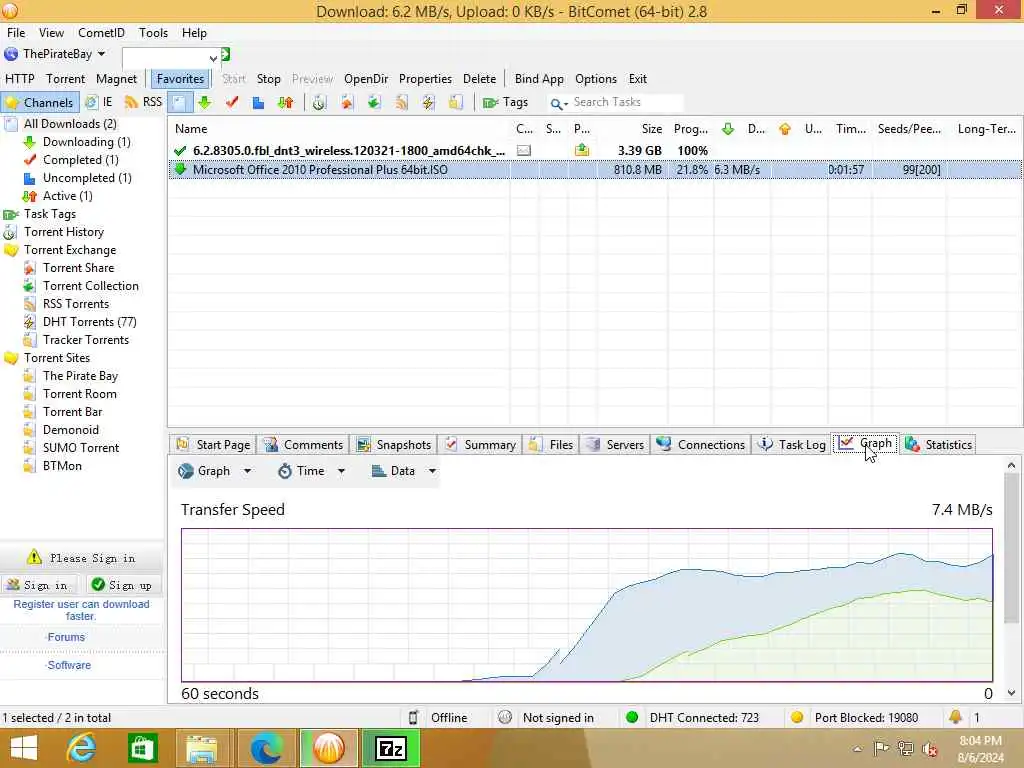The image size is (1024, 768).
Task: Click the Tracker Torrents toolbar icon
Action: pyautogui.click(x=455, y=103)
